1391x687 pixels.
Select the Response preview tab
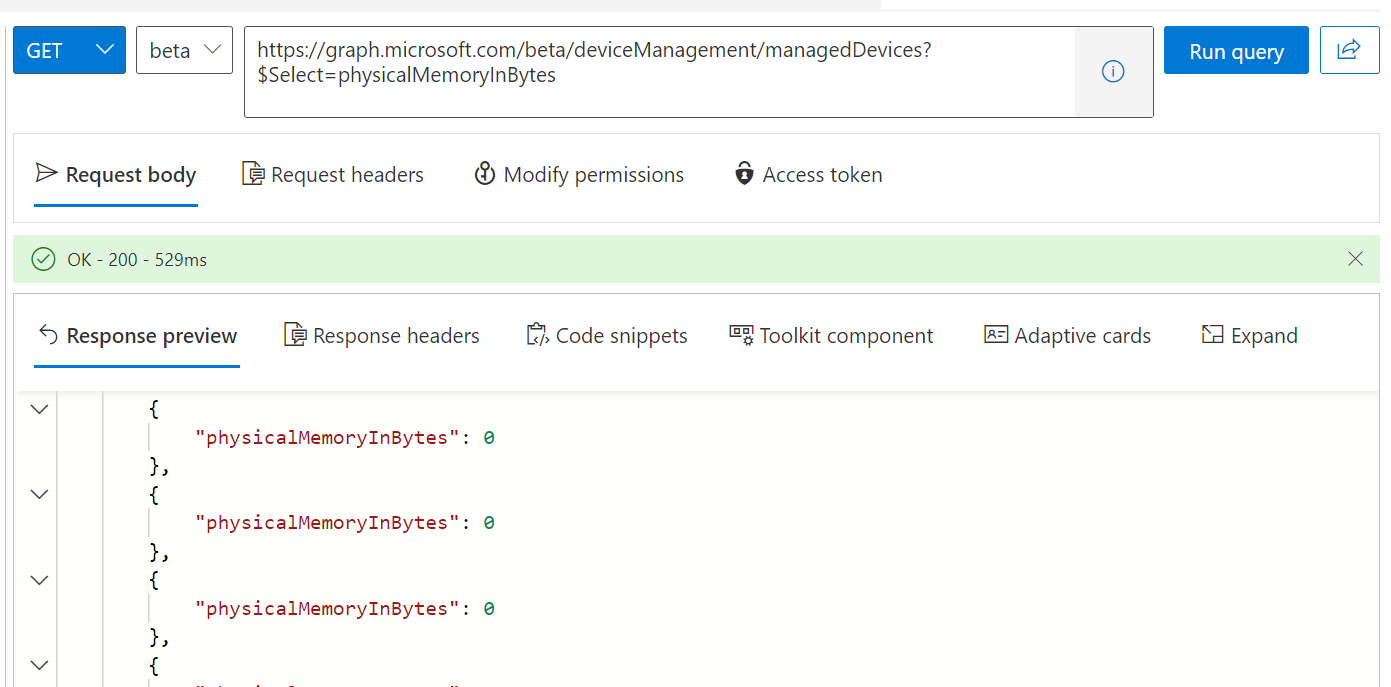pyautogui.click(x=137, y=336)
